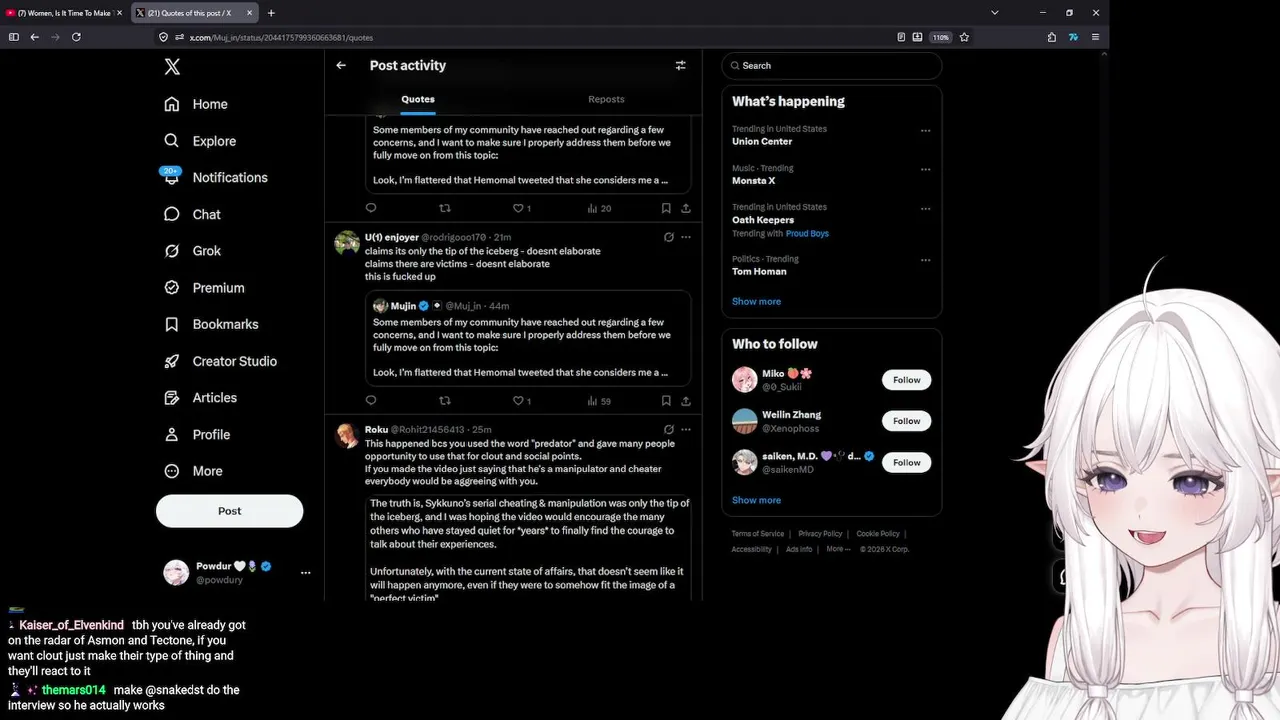The height and width of the screenshot is (720, 1280).
Task: Click the Bookmarks sidebar icon
Action: [172, 324]
